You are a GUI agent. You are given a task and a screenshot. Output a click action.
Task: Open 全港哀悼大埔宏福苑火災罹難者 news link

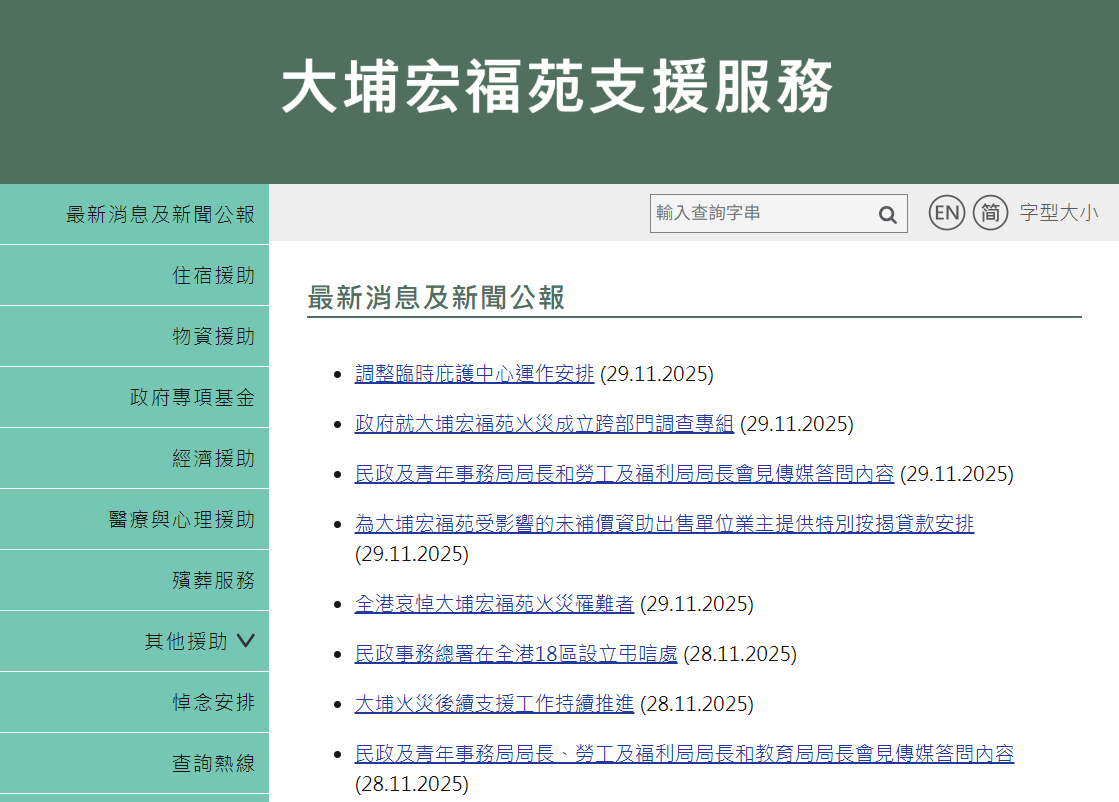click(x=494, y=604)
